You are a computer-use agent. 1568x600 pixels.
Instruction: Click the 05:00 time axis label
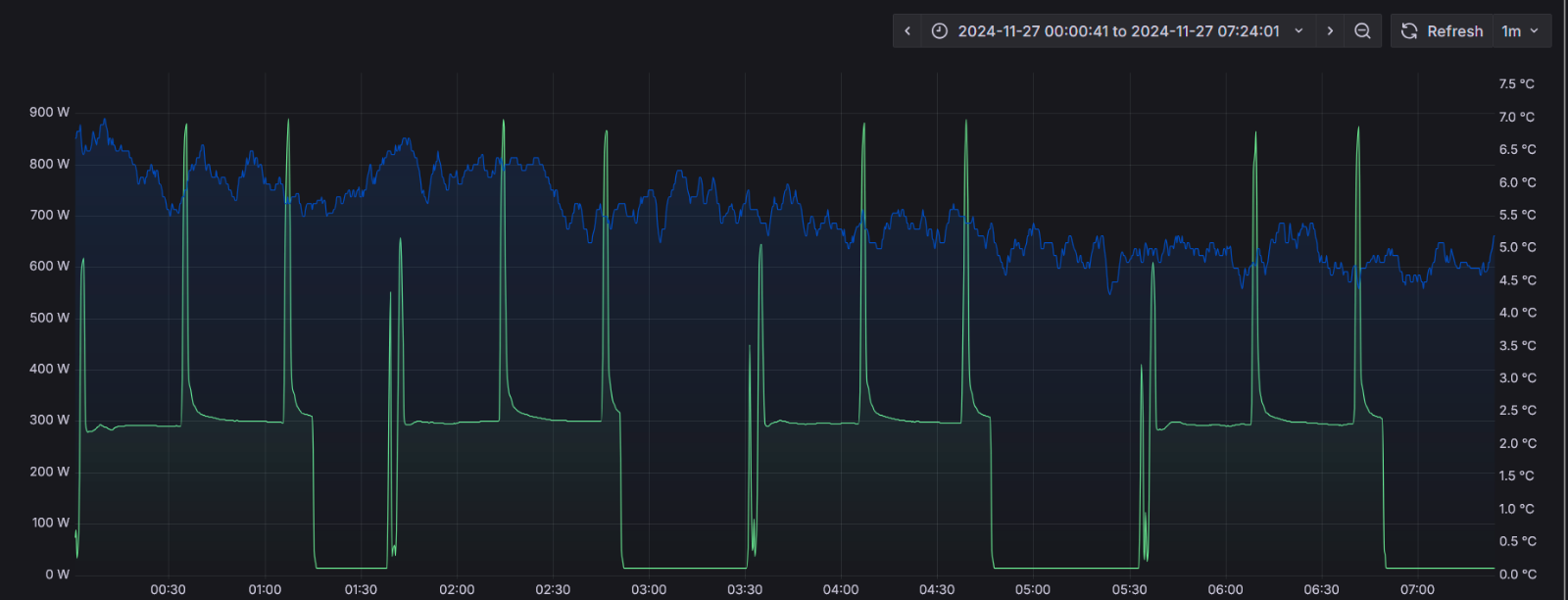[x=1033, y=590]
